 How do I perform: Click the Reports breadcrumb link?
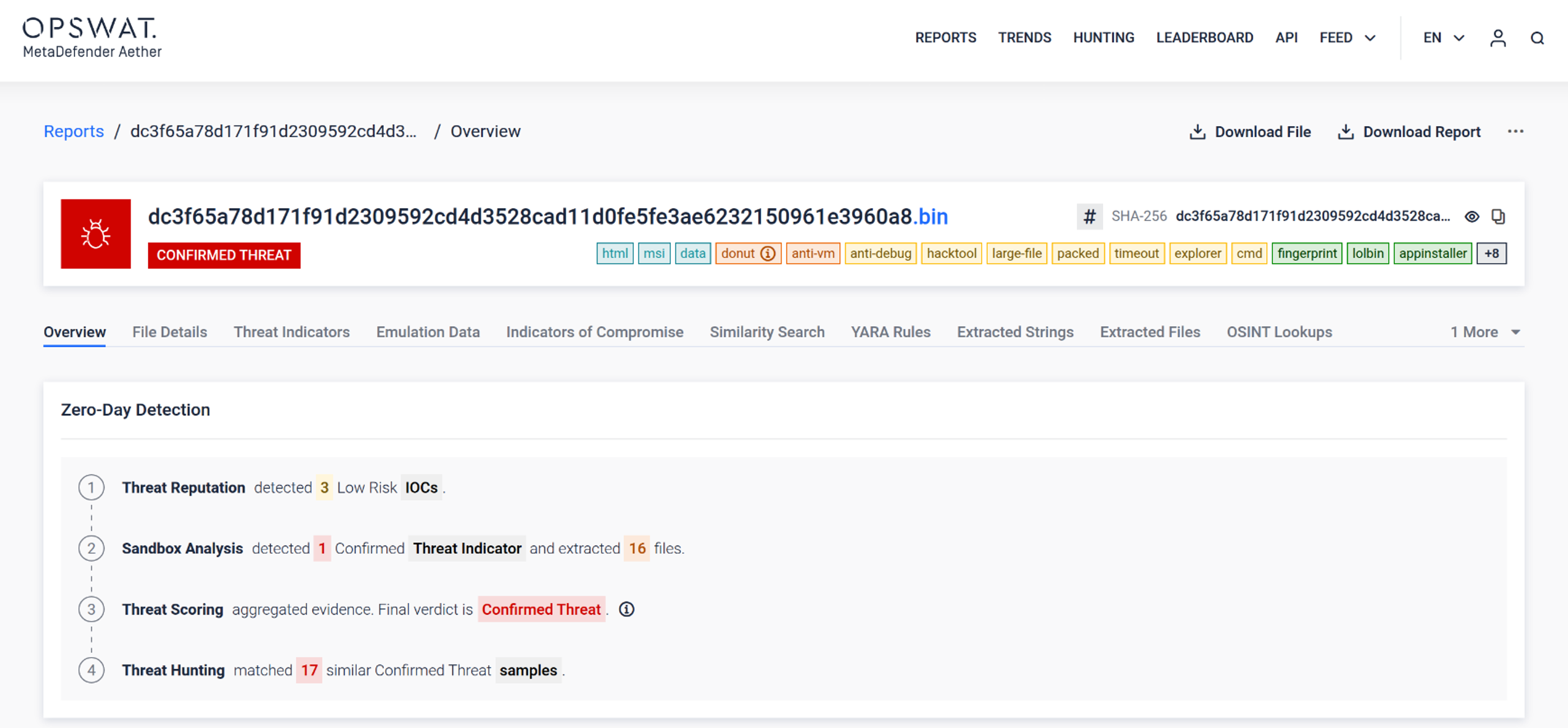click(74, 131)
